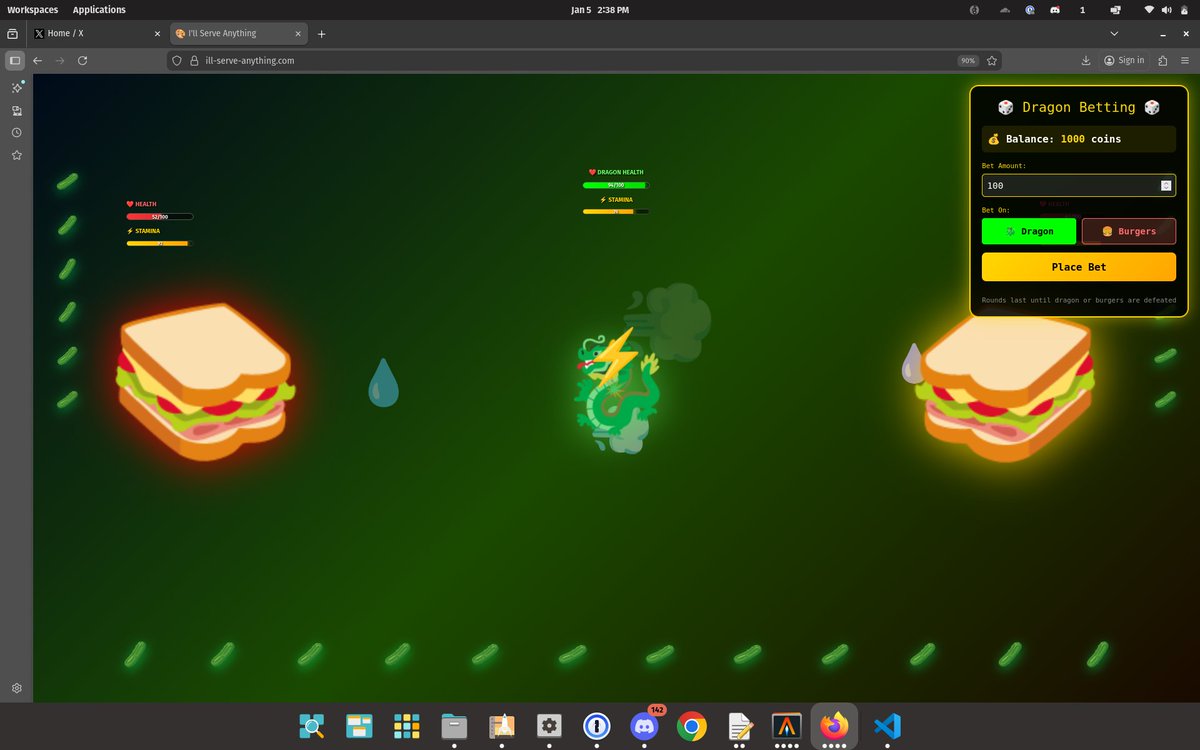Open the Extensions puzzle icon
This screenshot has height=750, width=1200.
coord(1162,60)
